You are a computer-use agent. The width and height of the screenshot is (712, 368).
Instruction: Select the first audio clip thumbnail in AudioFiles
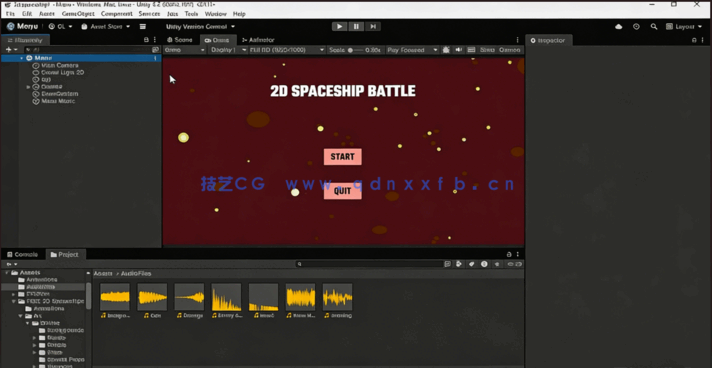point(115,297)
